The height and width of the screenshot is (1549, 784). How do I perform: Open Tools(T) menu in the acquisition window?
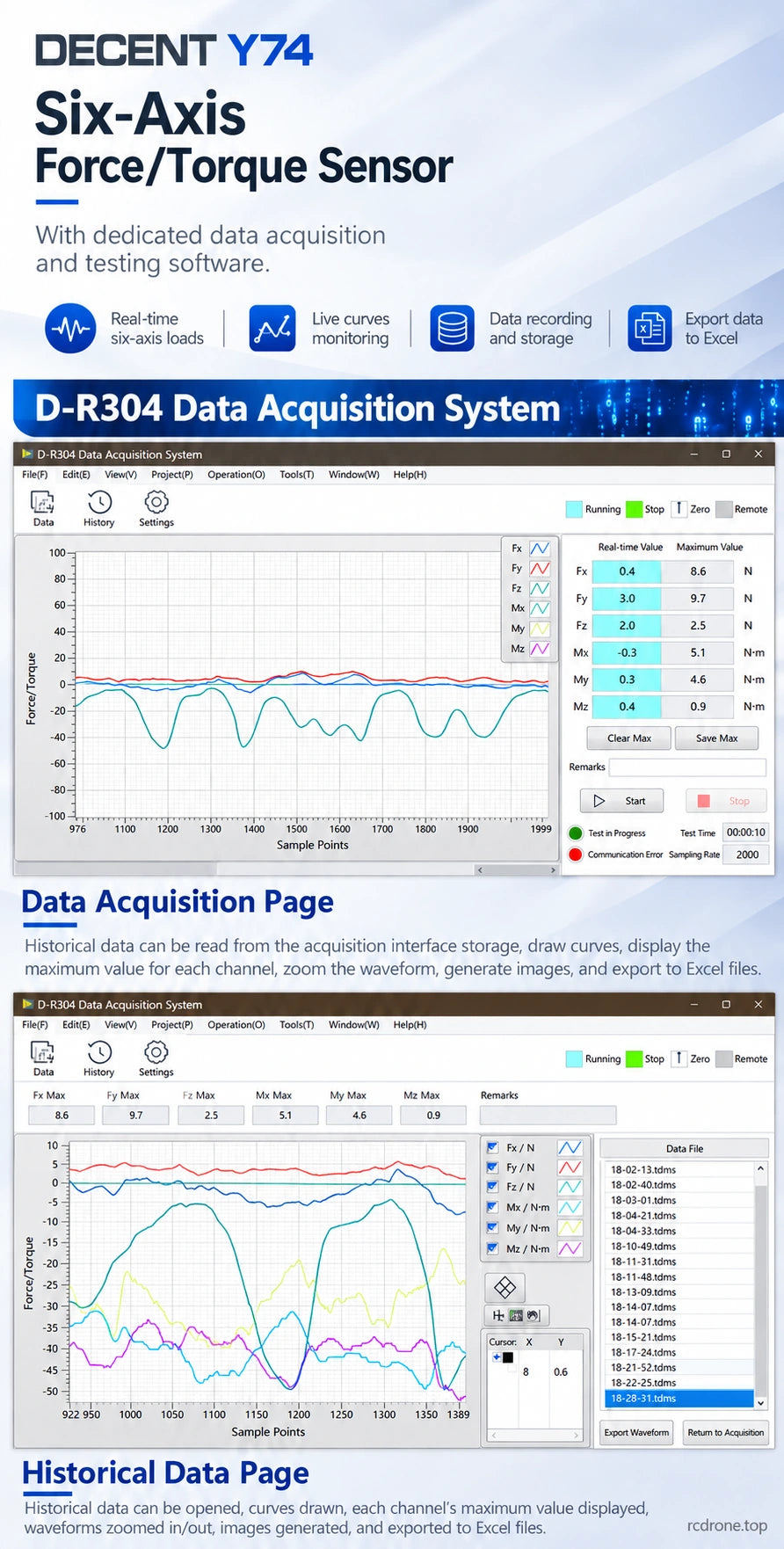point(297,475)
